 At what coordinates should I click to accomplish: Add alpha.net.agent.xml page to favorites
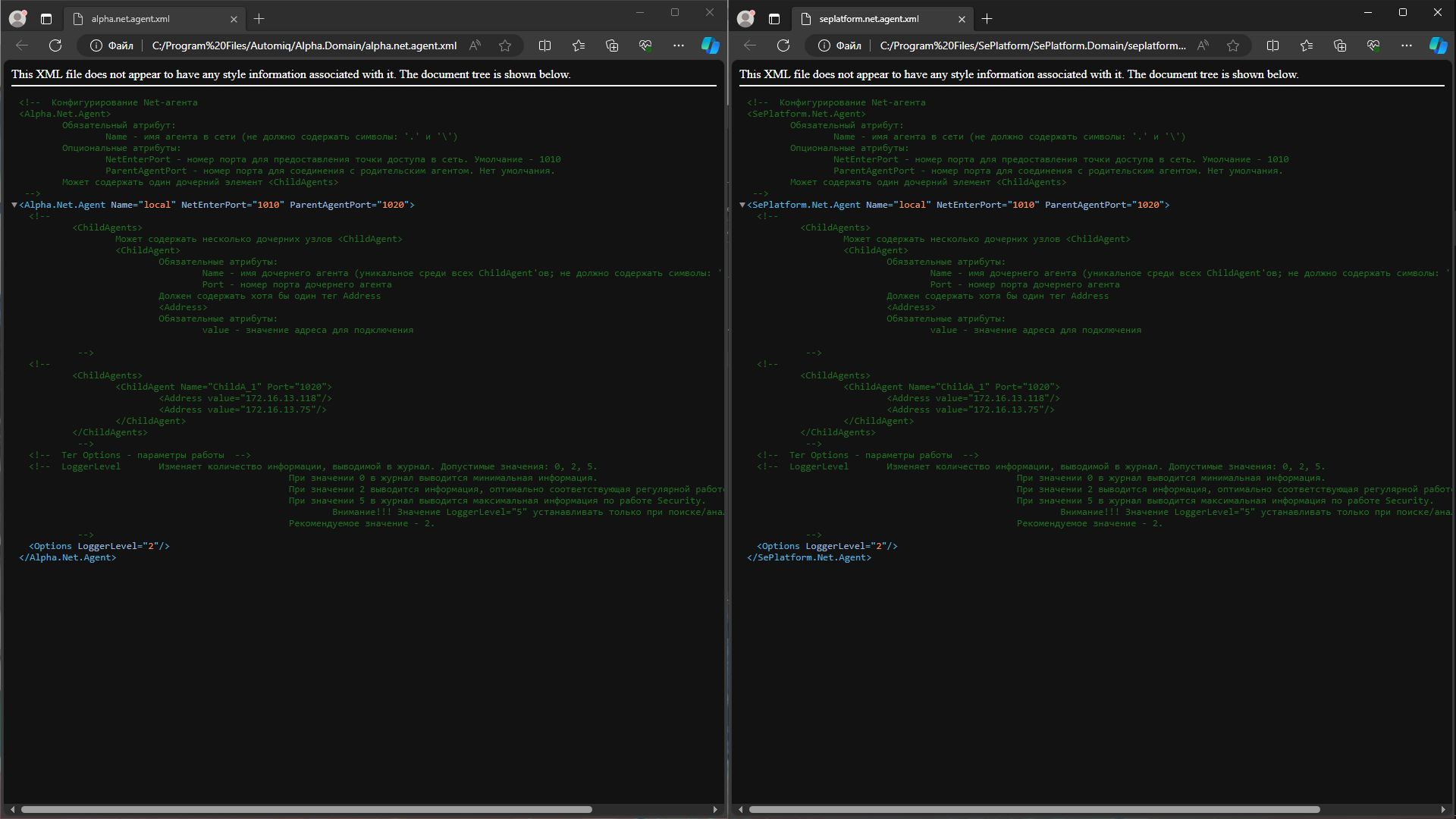505,45
